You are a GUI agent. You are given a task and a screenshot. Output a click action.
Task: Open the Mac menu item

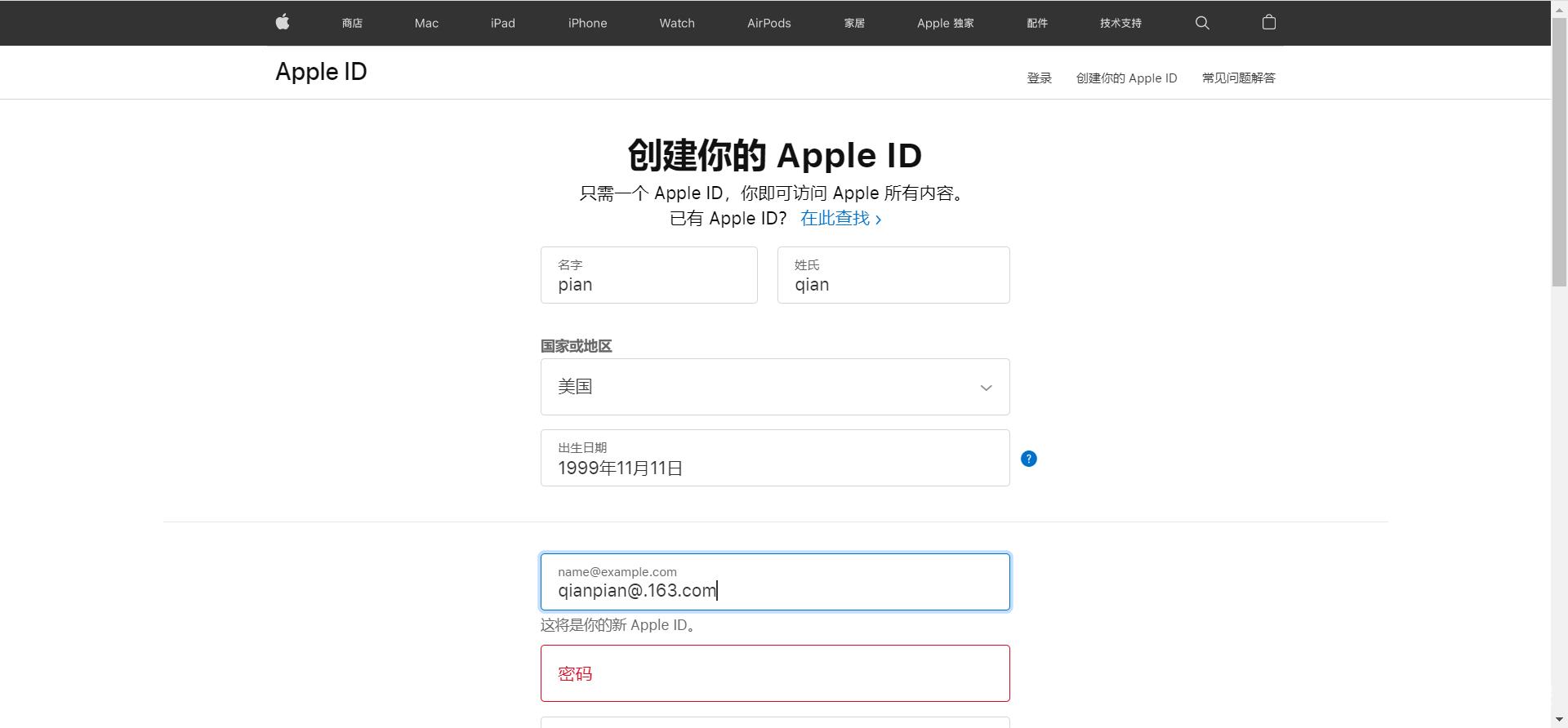coord(426,23)
